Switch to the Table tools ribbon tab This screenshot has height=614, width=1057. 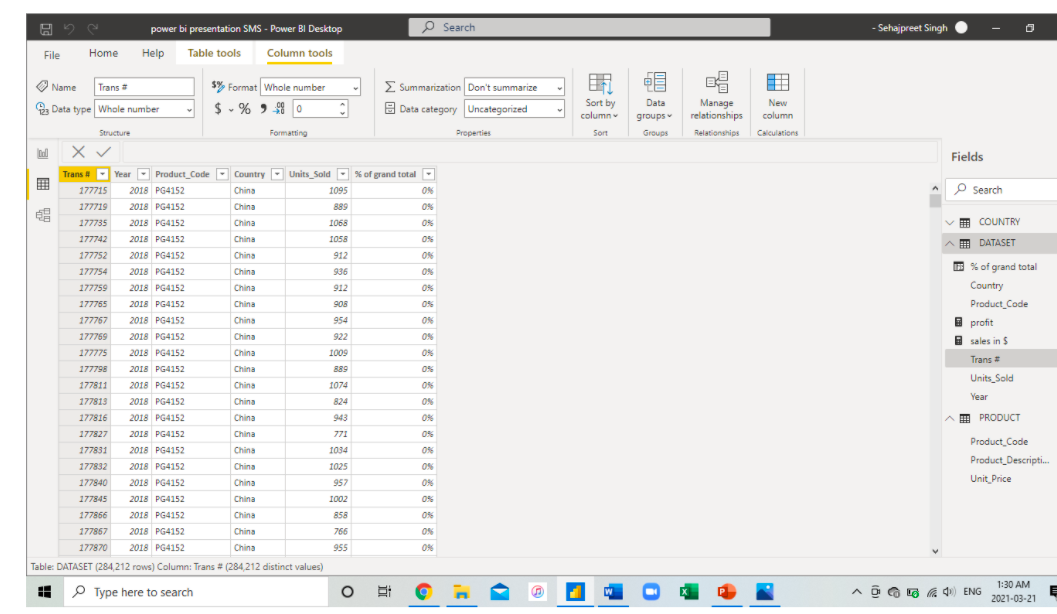(214, 53)
